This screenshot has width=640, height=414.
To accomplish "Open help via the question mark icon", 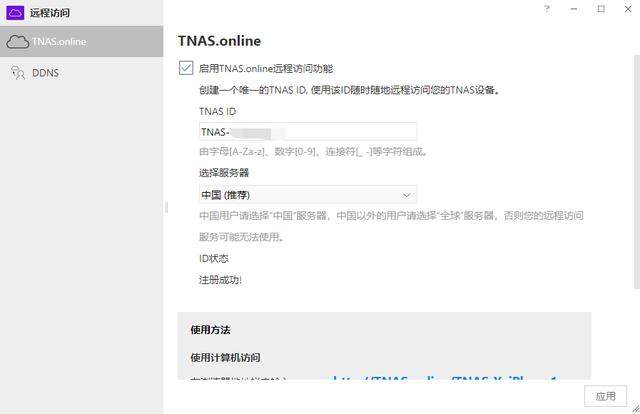I will [547, 9].
